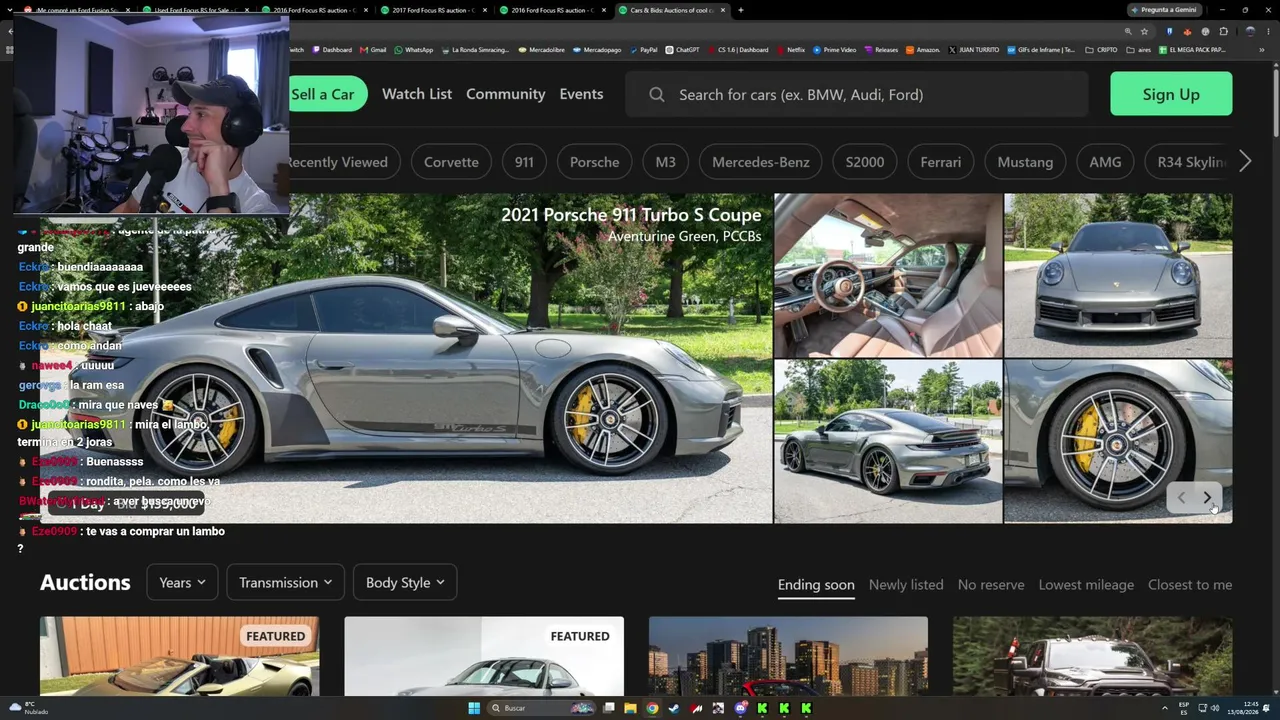Open the Prime Video bookmark
This screenshot has width=1280, height=720.
[x=835, y=50]
